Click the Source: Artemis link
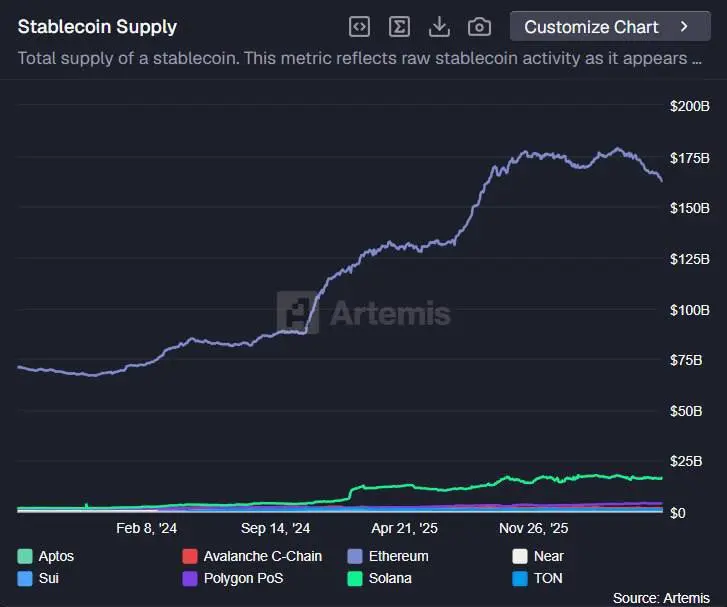Screen dimensions: 727x607 pyautogui.click(x=661, y=598)
